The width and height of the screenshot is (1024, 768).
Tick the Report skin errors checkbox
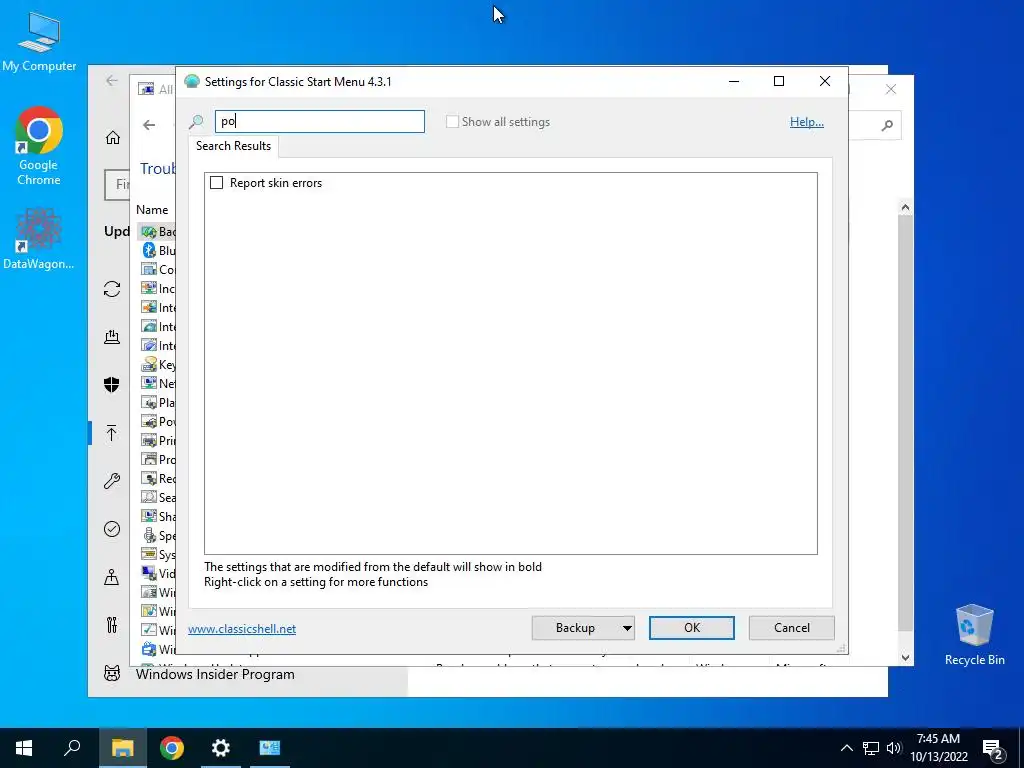pos(217,183)
